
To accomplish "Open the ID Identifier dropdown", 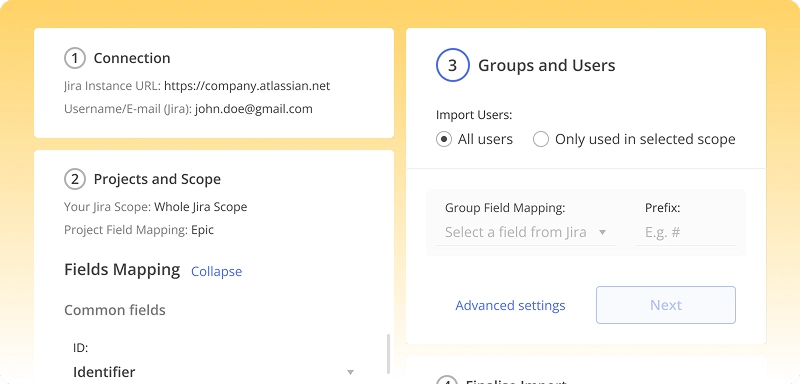I will [214, 372].
